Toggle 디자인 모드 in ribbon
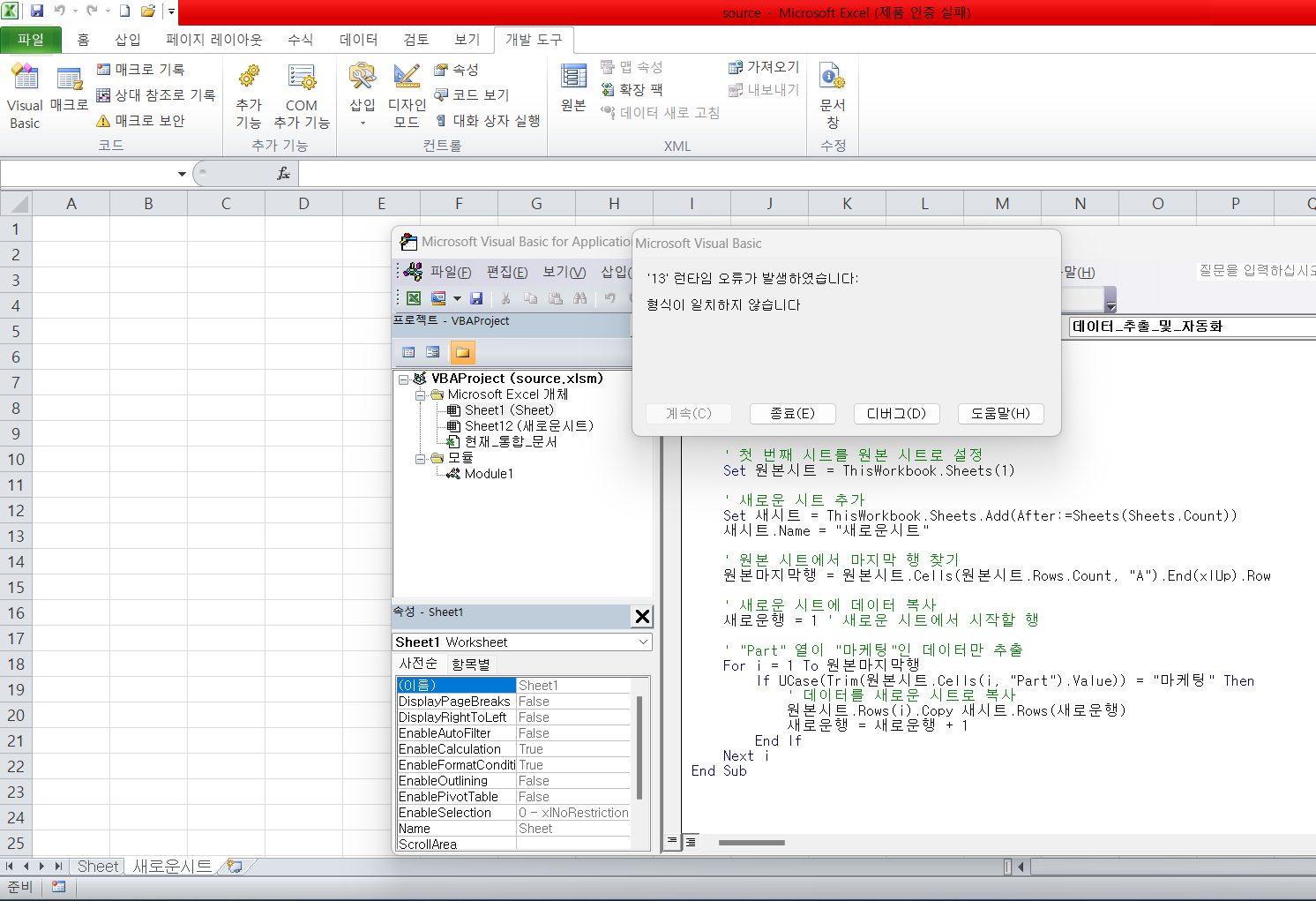Image resolution: width=1316 pixels, height=901 pixels. point(407,95)
